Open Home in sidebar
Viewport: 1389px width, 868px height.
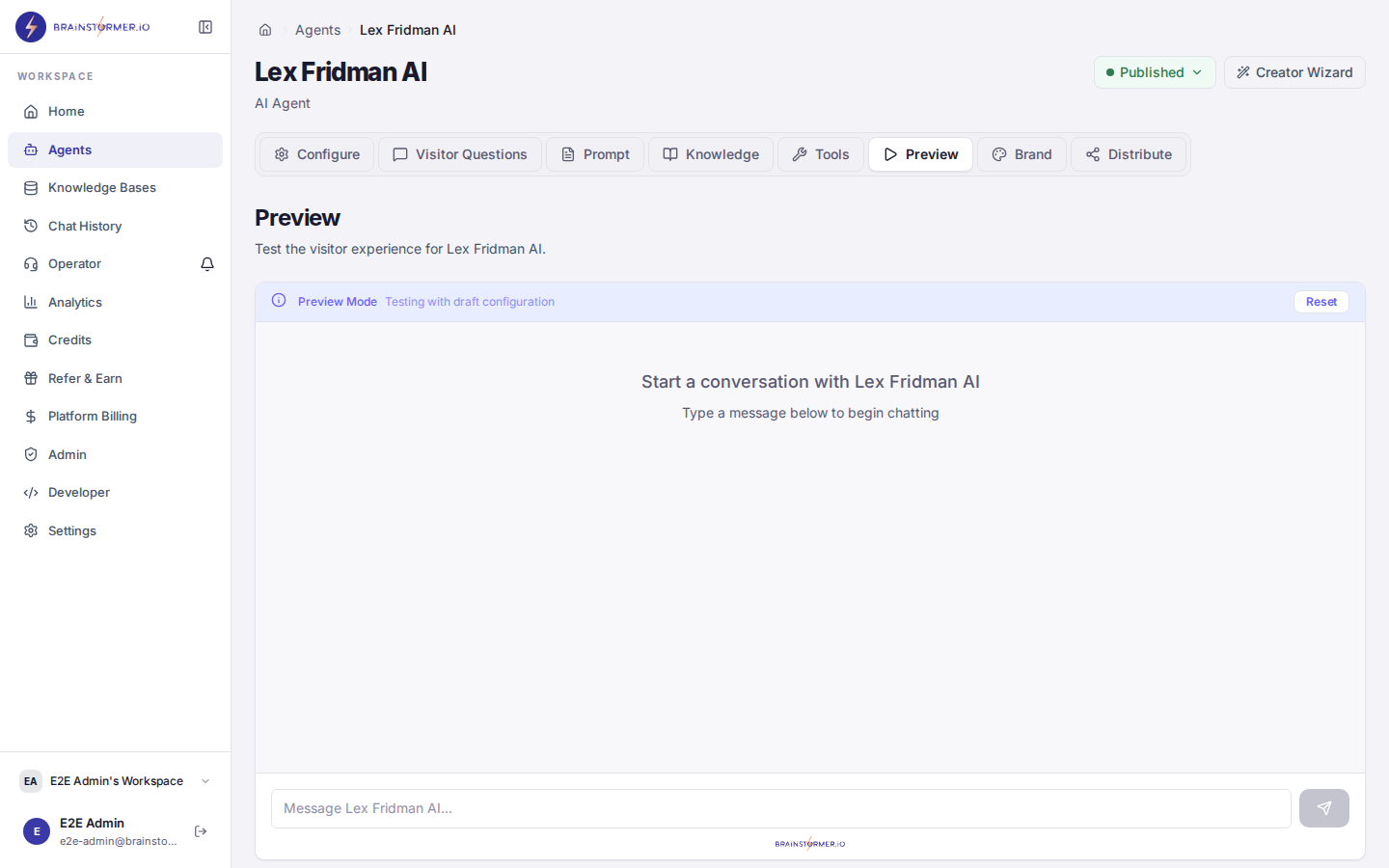coord(115,112)
